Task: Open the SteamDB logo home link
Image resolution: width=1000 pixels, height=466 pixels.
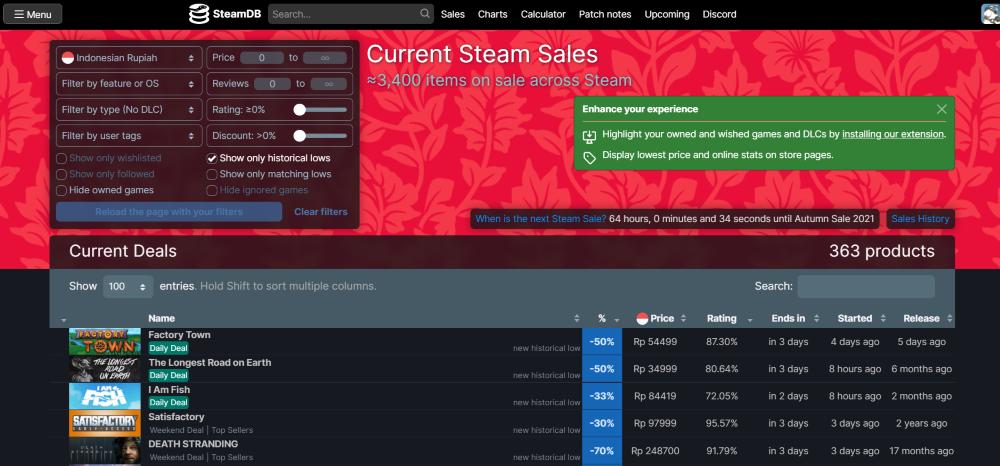Action: coord(224,14)
